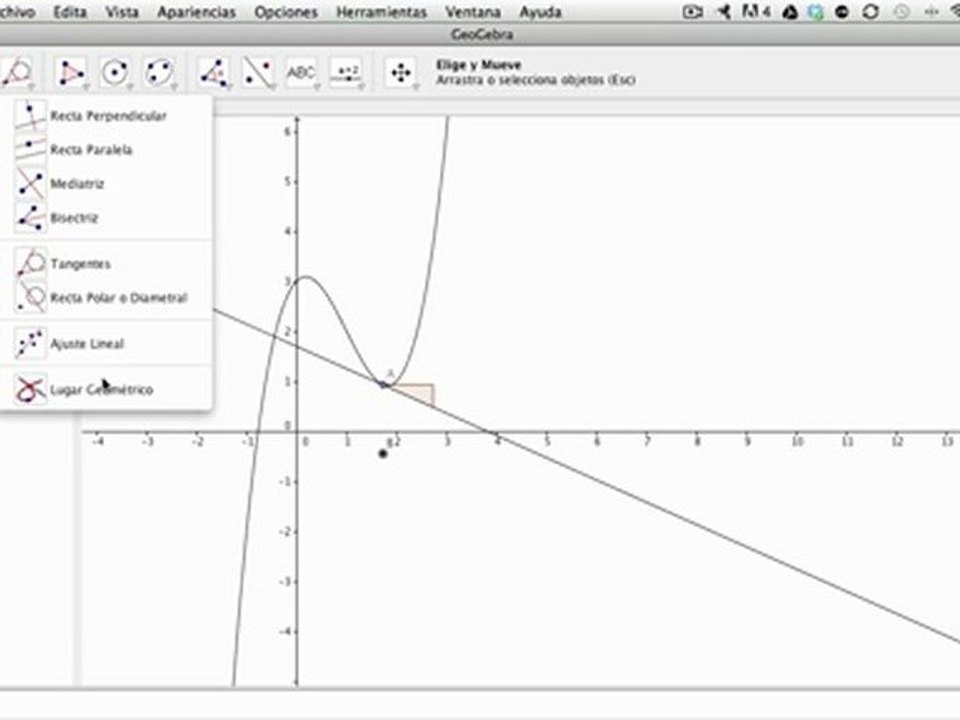Image resolution: width=960 pixels, height=720 pixels.
Task: Select the slider a=2 tool
Action: [347, 73]
